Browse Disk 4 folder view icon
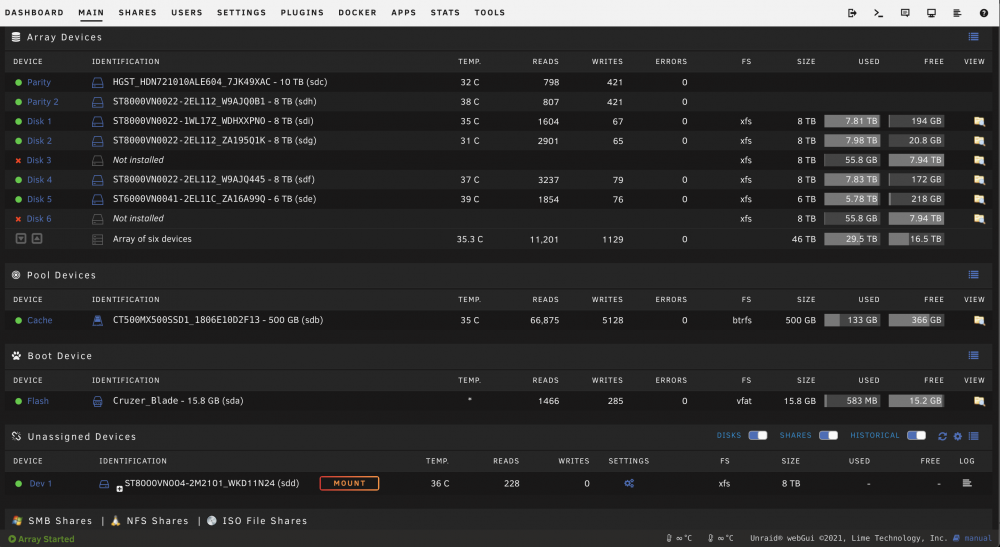Image resolution: width=1000 pixels, height=547 pixels. [979, 180]
